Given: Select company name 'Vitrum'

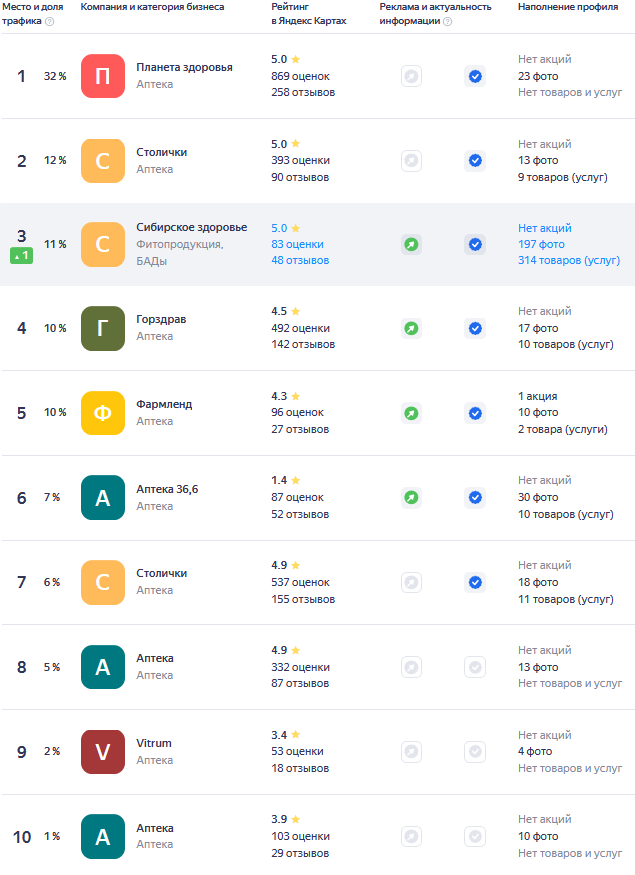Looking at the screenshot, I should point(154,743).
